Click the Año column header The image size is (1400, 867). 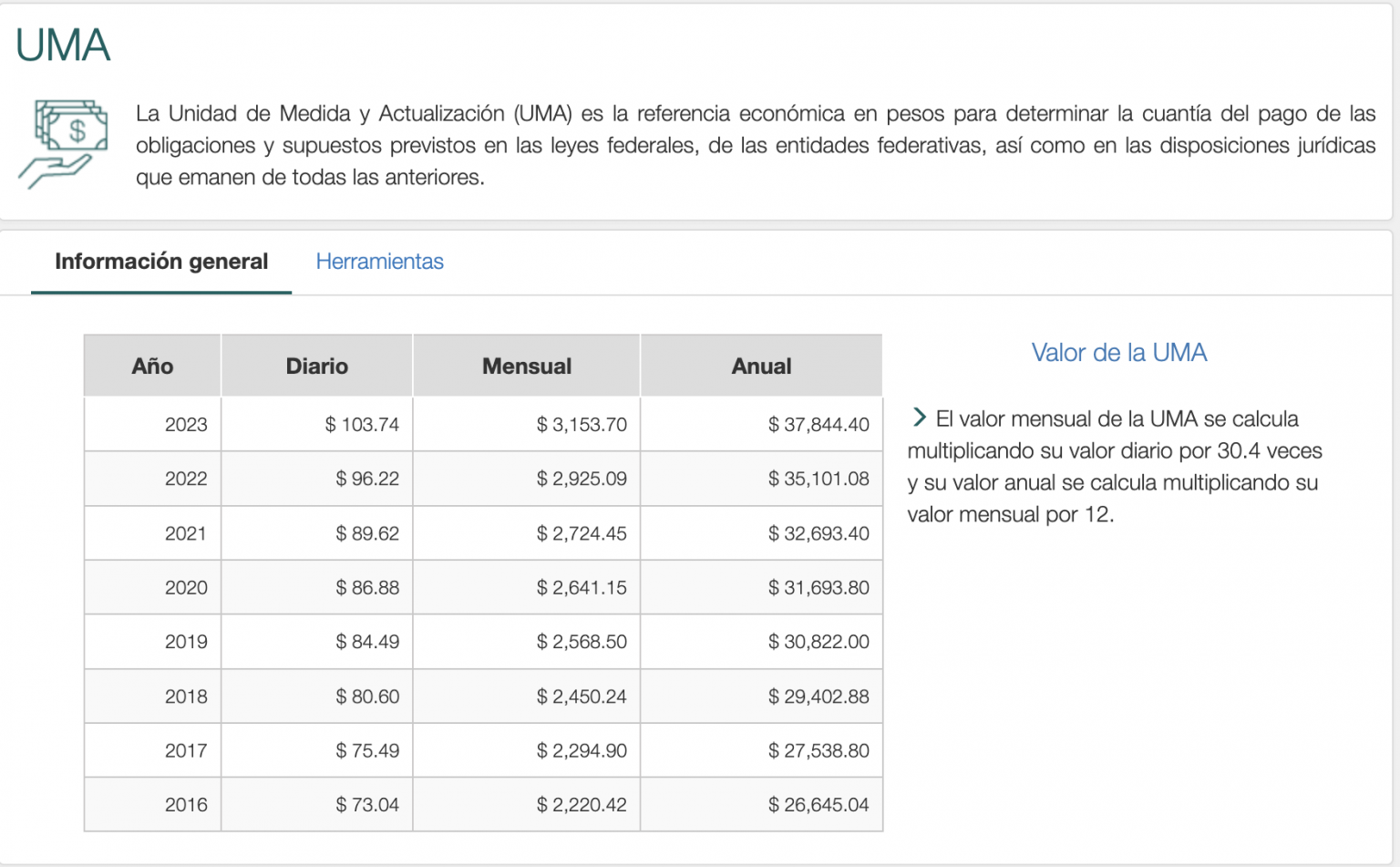[151, 366]
